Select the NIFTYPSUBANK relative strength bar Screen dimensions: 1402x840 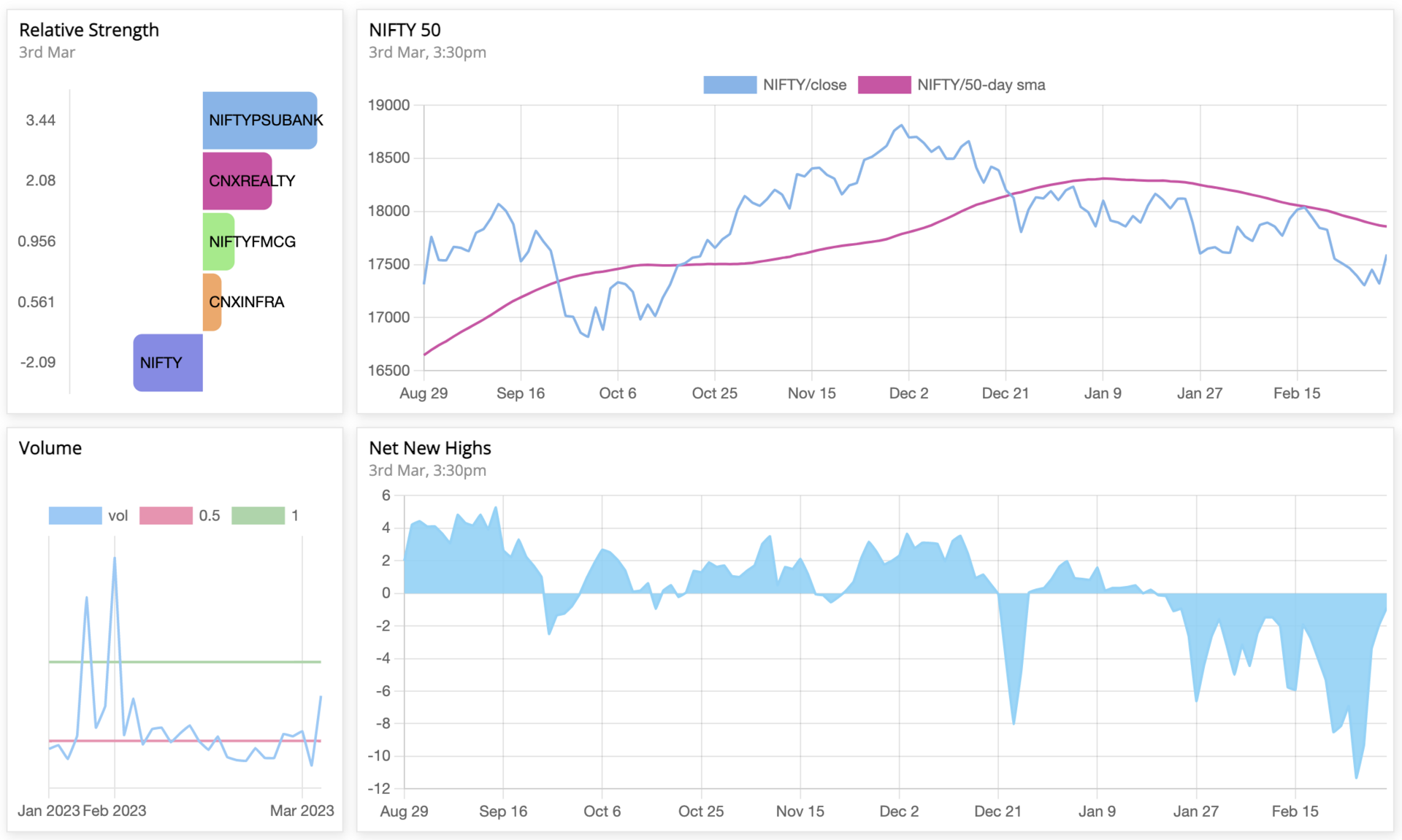tap(260, 120)
